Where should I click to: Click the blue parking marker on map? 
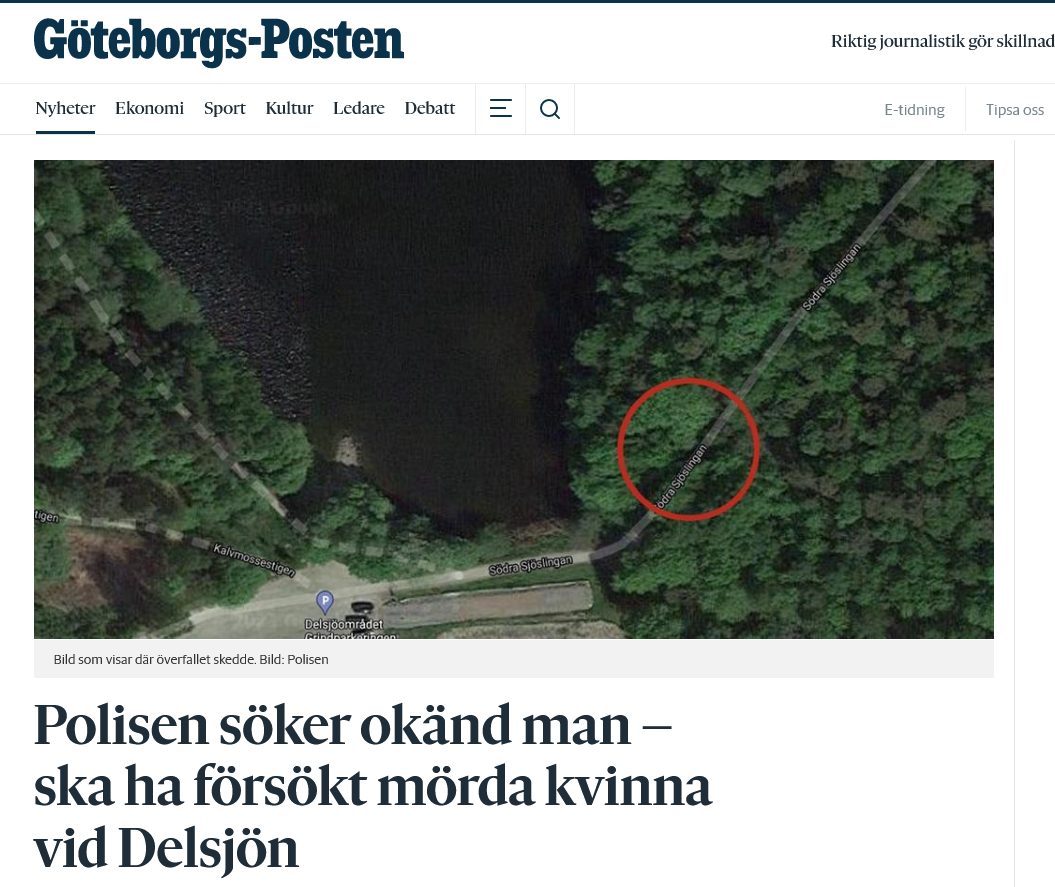click(325, 601)
